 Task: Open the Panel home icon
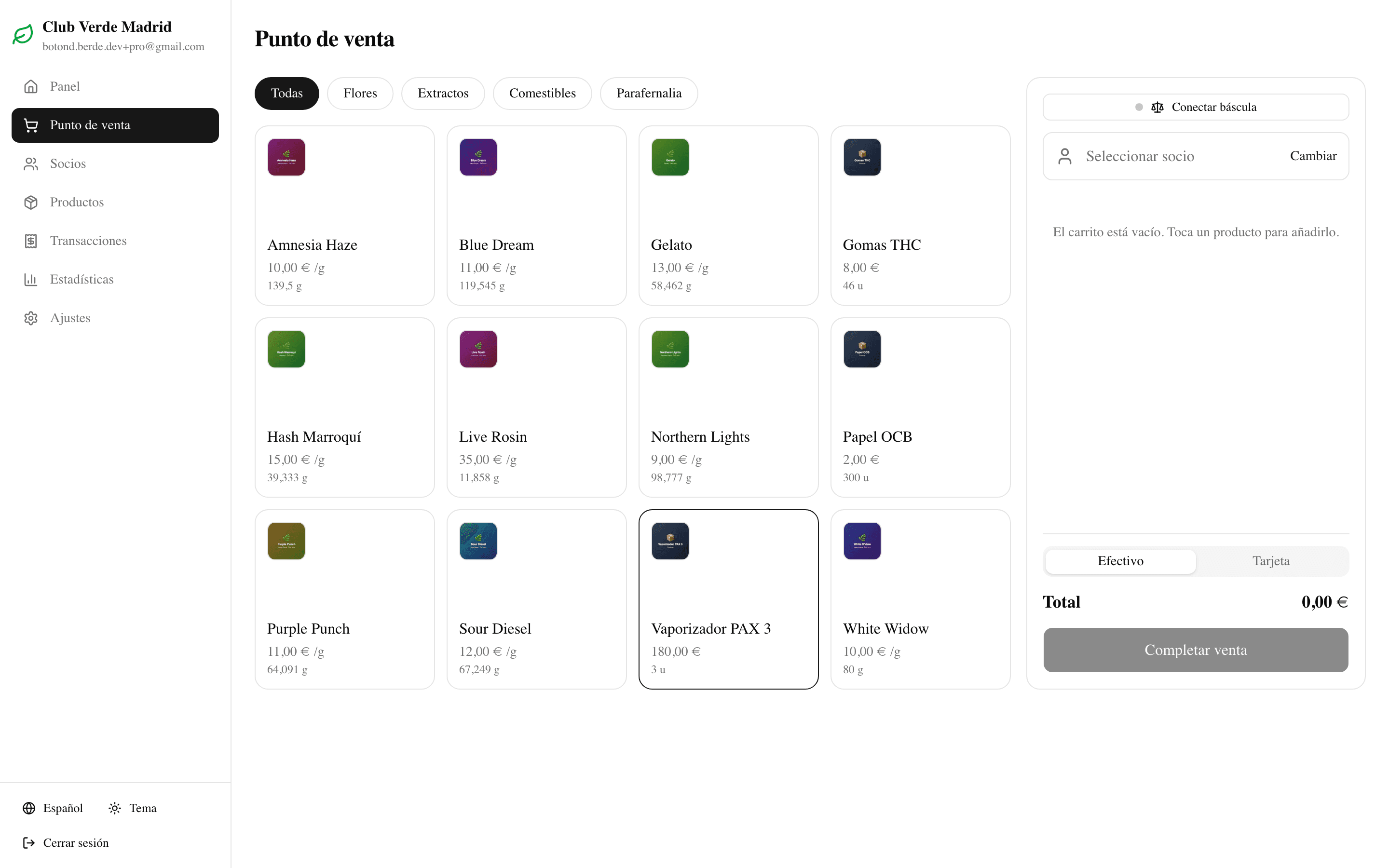[x=30, y=86]
